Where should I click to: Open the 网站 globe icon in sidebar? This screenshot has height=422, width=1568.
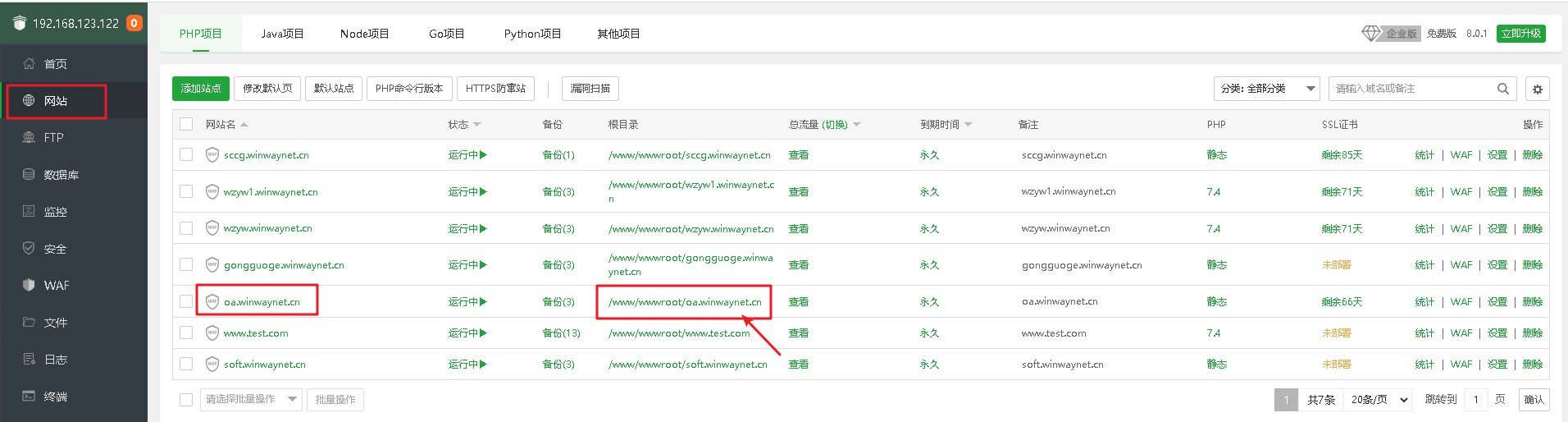pyautogui.click(x=29, y=101)
